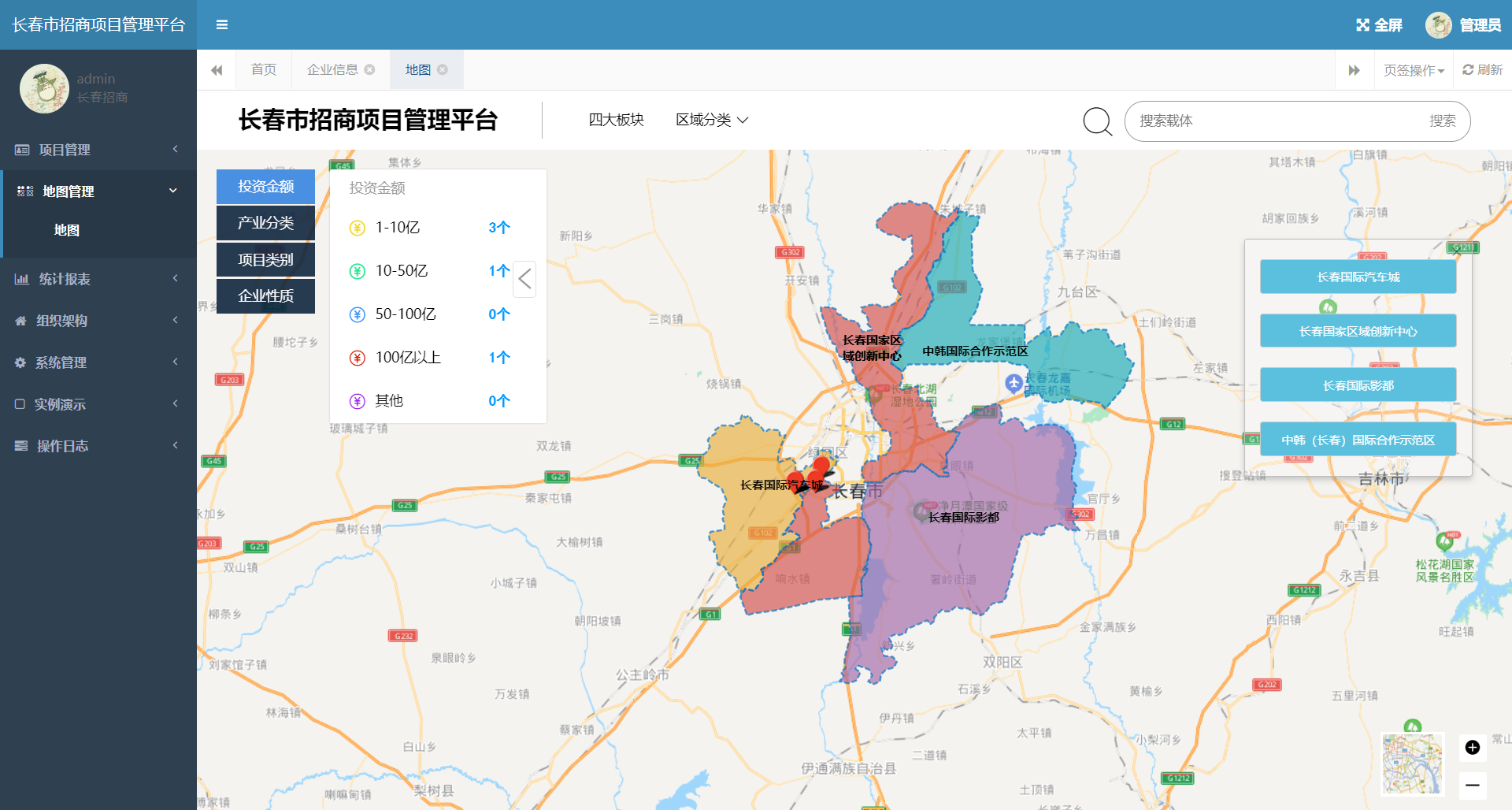The width and height of the screenshot is (1512, 810).
Task: Click the airport icon on map
Action: click(x=1014, y=384)
